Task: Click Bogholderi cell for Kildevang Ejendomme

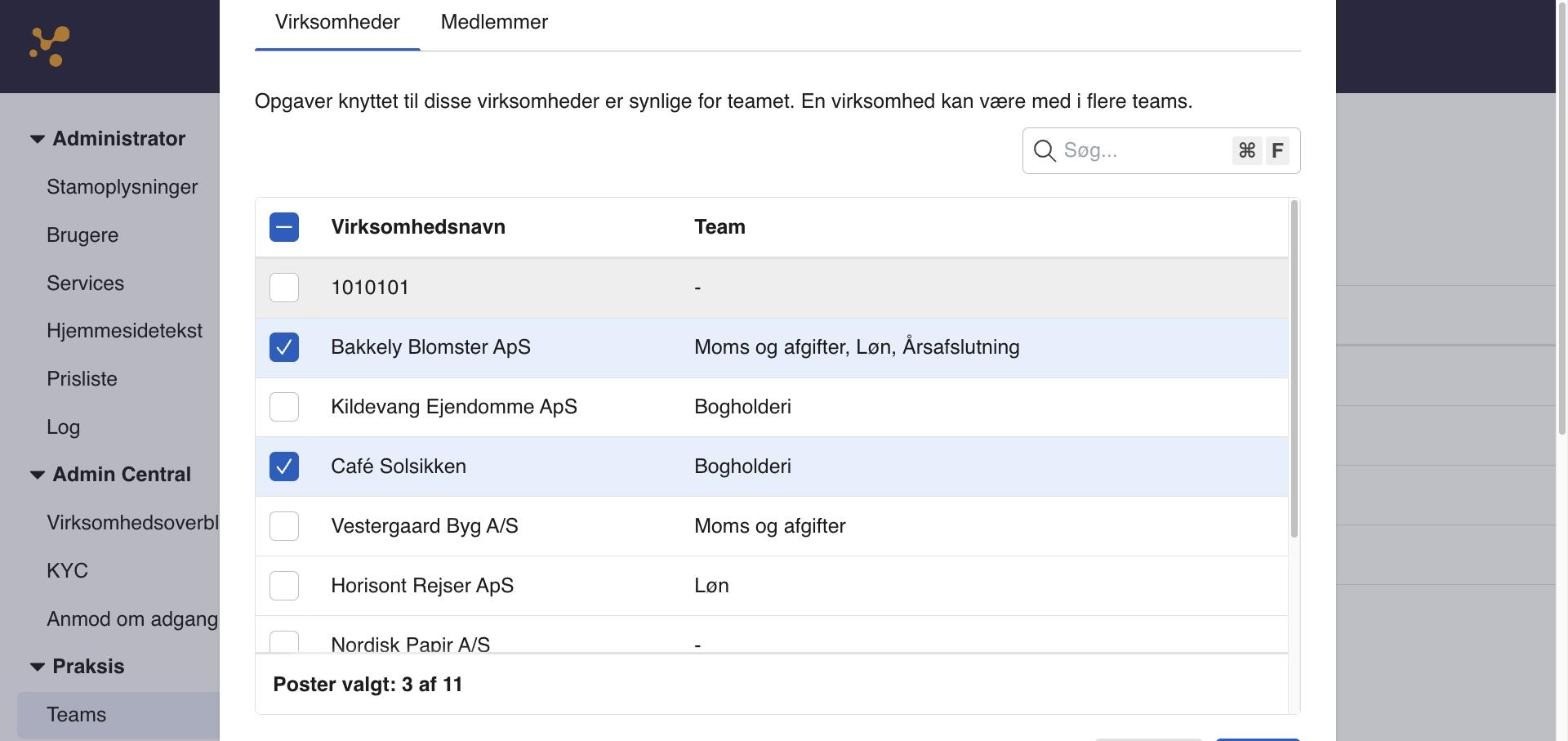Action: 743,407
